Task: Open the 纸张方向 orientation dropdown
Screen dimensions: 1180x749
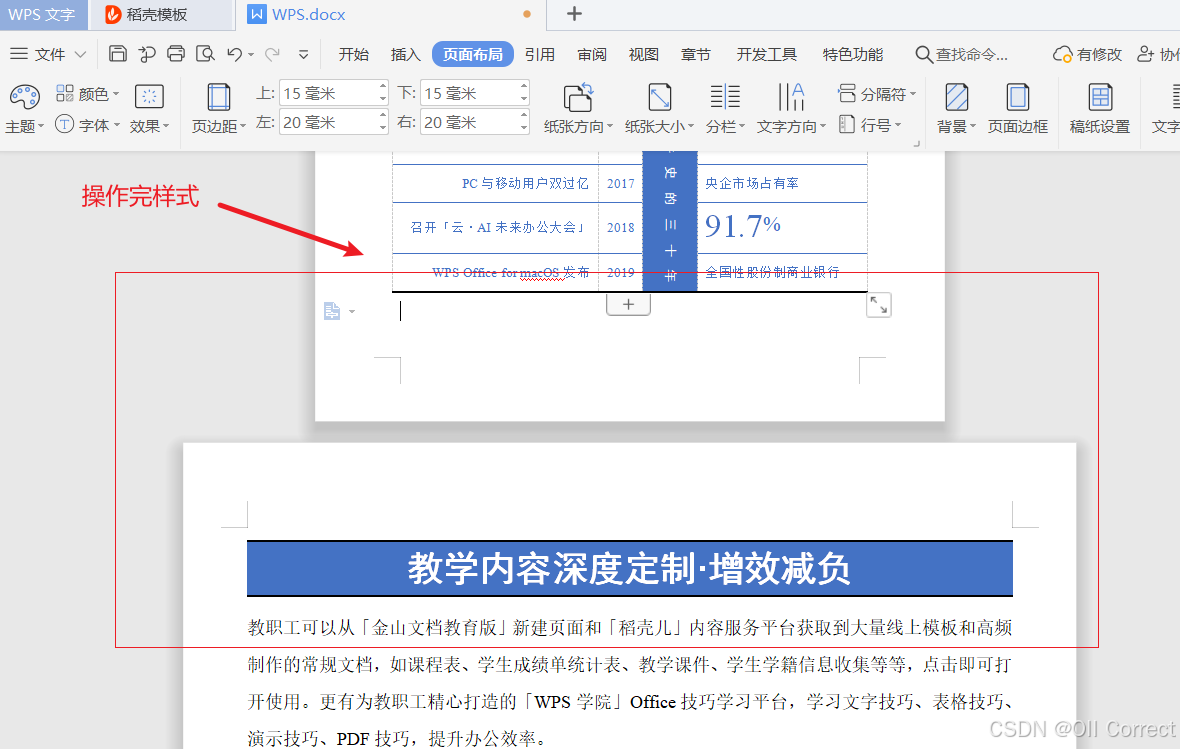Action: pos(578,108)
